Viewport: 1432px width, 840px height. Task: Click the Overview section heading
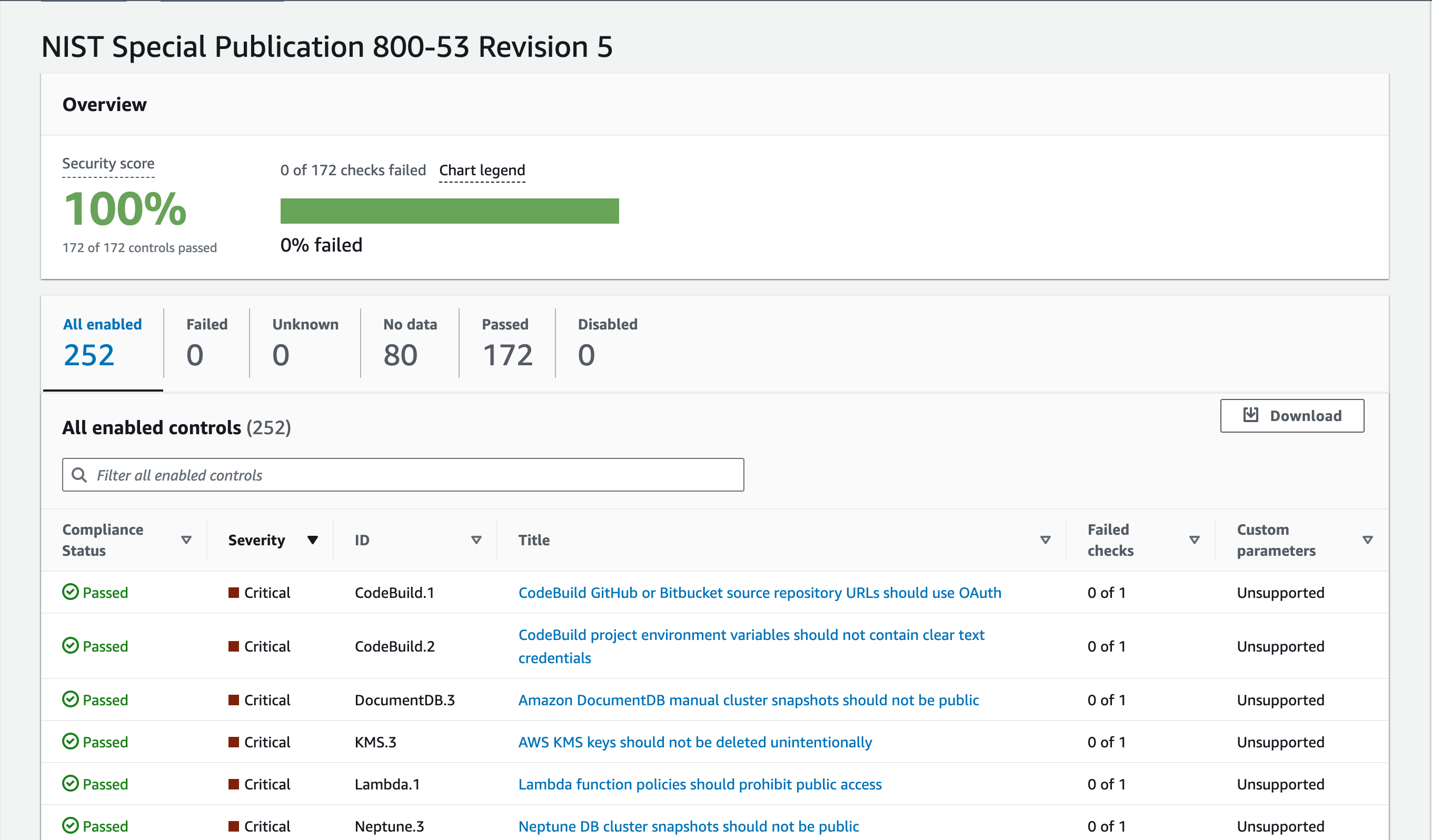pyautogui.click(x=105, y=105)
